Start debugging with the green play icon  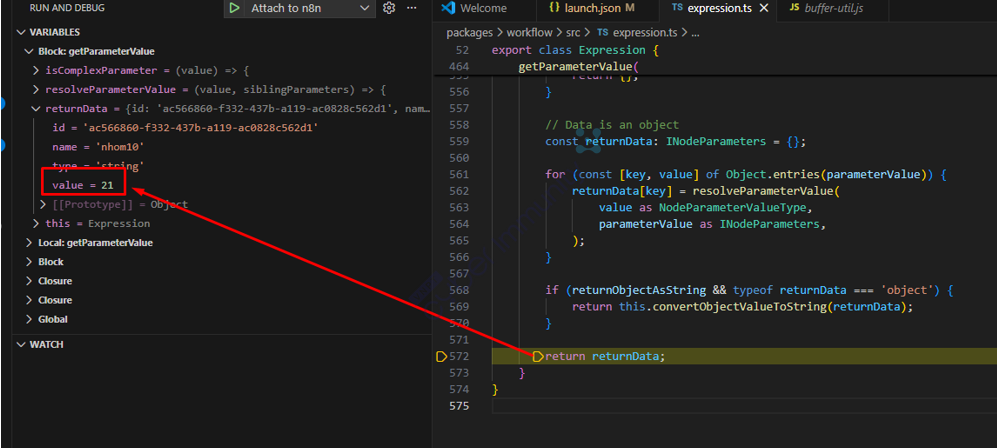pos(235,8)
